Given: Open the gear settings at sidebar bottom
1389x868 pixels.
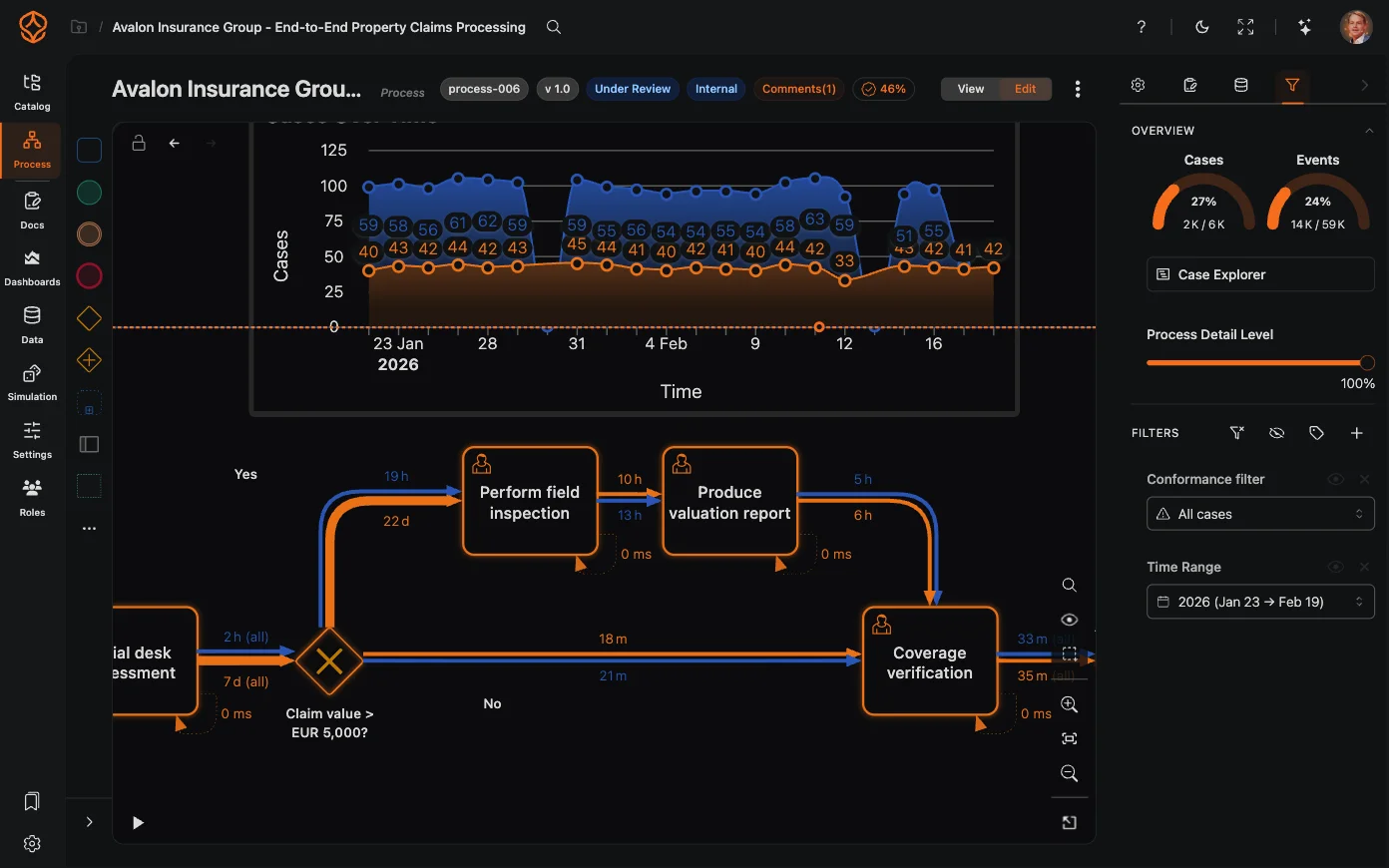Looking at the screenshot, I should click(32, 844).
